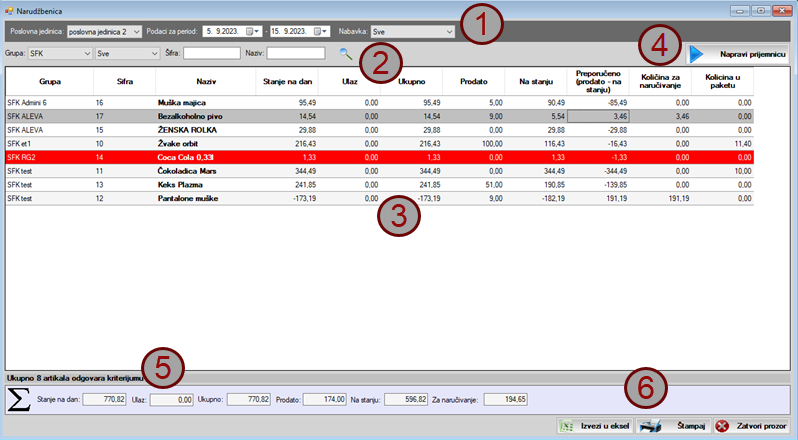
Task: Click the Količina za naručivanje header
Action: (x=660, y=81)
